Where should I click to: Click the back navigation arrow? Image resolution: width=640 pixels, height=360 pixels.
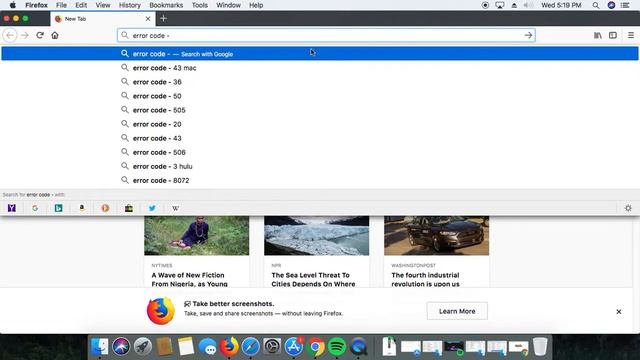pos(10,36)
